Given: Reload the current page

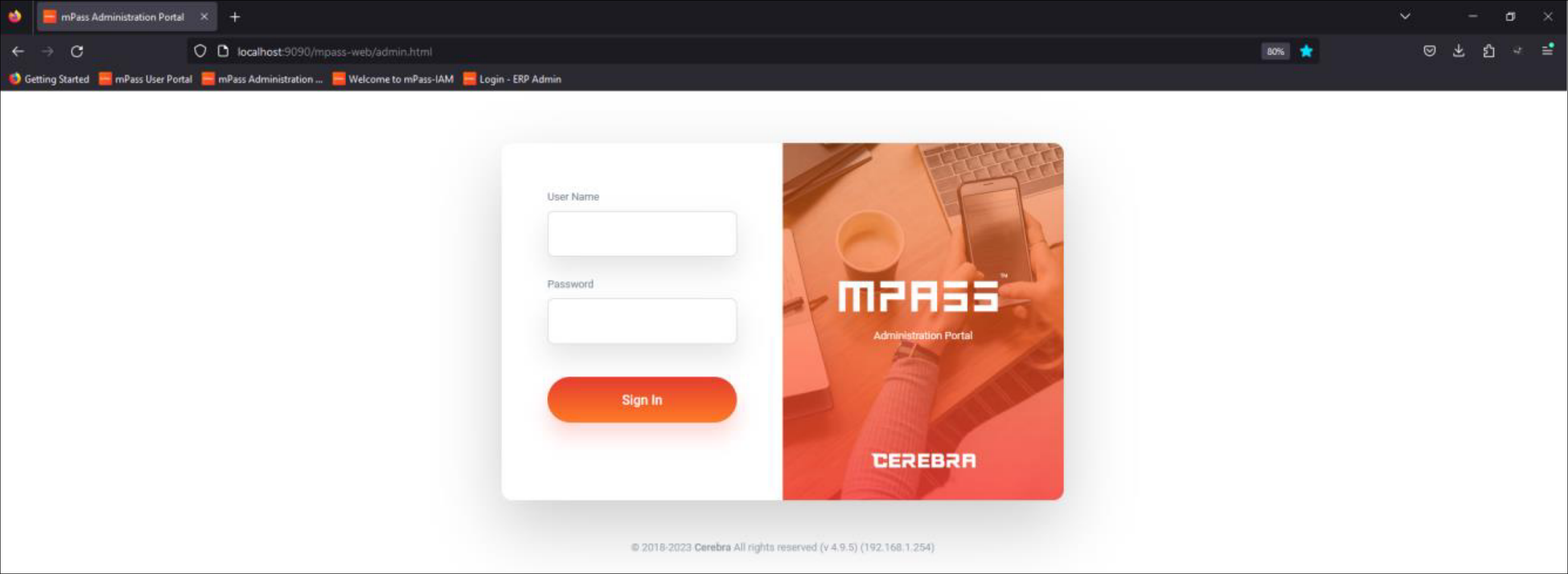Looking at the screenshot, I should point(76,52).
